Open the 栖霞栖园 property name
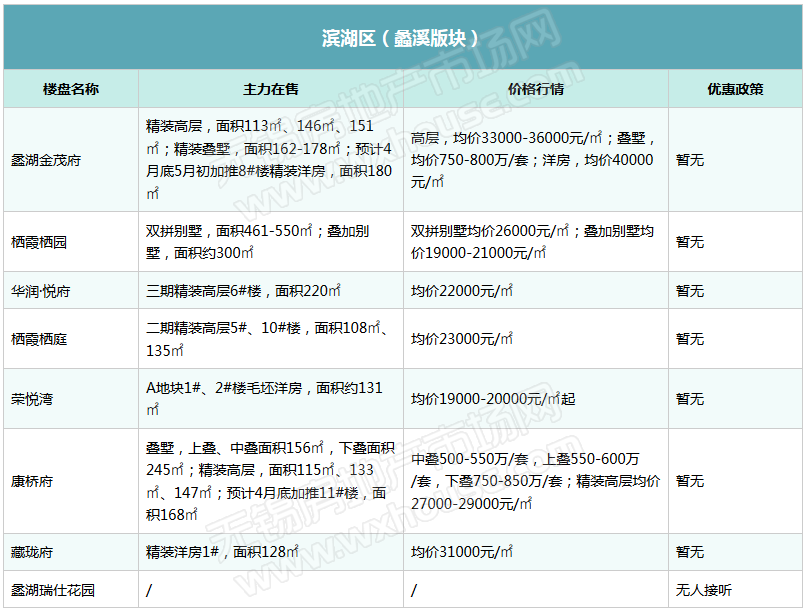807x613 pixels. 39,241
